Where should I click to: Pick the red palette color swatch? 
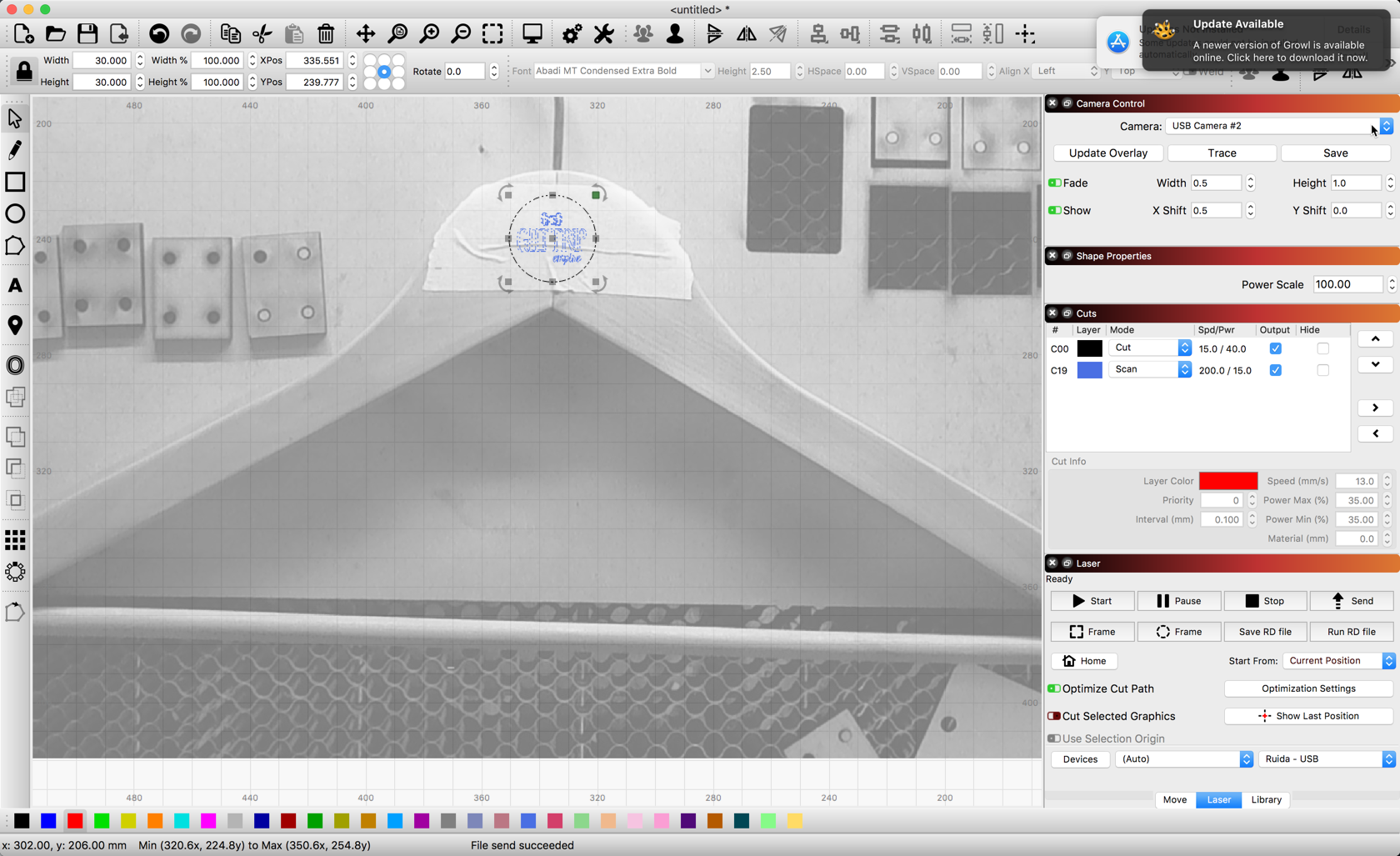pyautogui.click(x=75, y=821)
